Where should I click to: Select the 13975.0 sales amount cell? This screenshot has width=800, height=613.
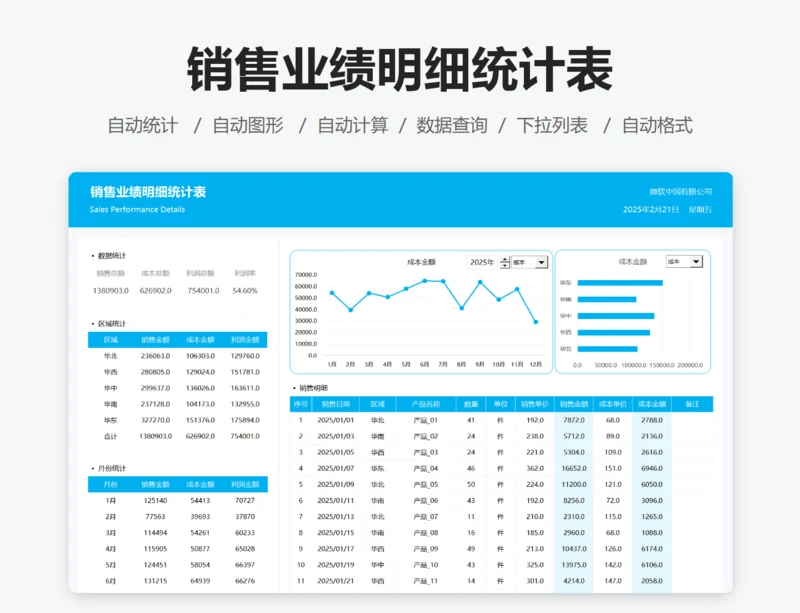574,565
